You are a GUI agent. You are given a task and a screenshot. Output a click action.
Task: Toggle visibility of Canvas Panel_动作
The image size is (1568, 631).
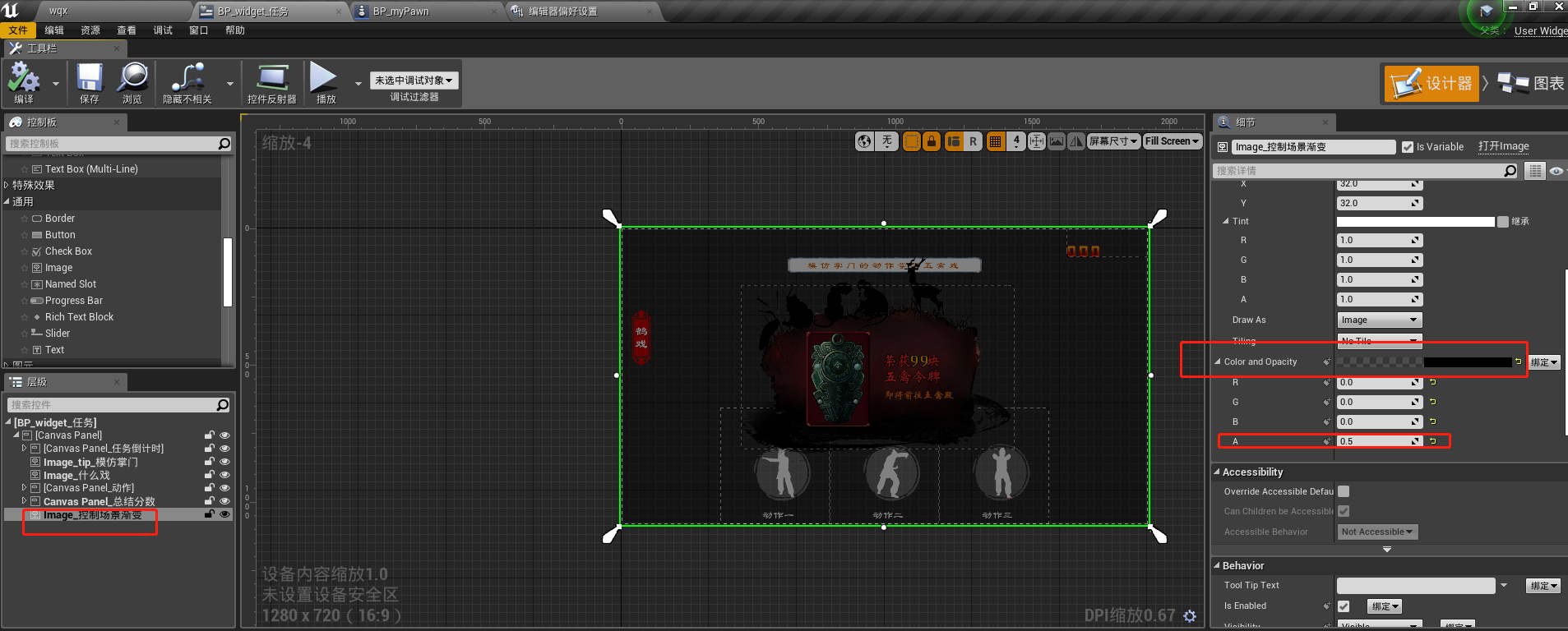tap(224, 488)
